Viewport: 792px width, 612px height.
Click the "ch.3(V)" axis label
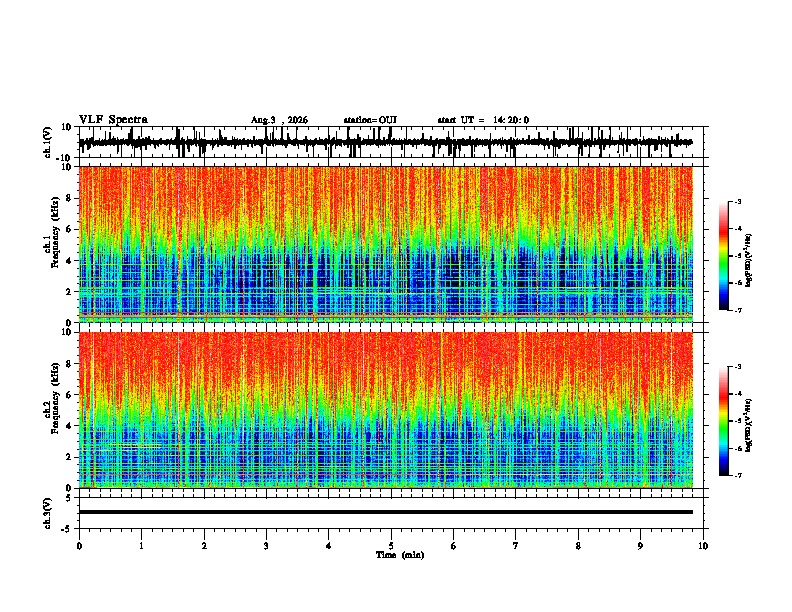(48, 513)
